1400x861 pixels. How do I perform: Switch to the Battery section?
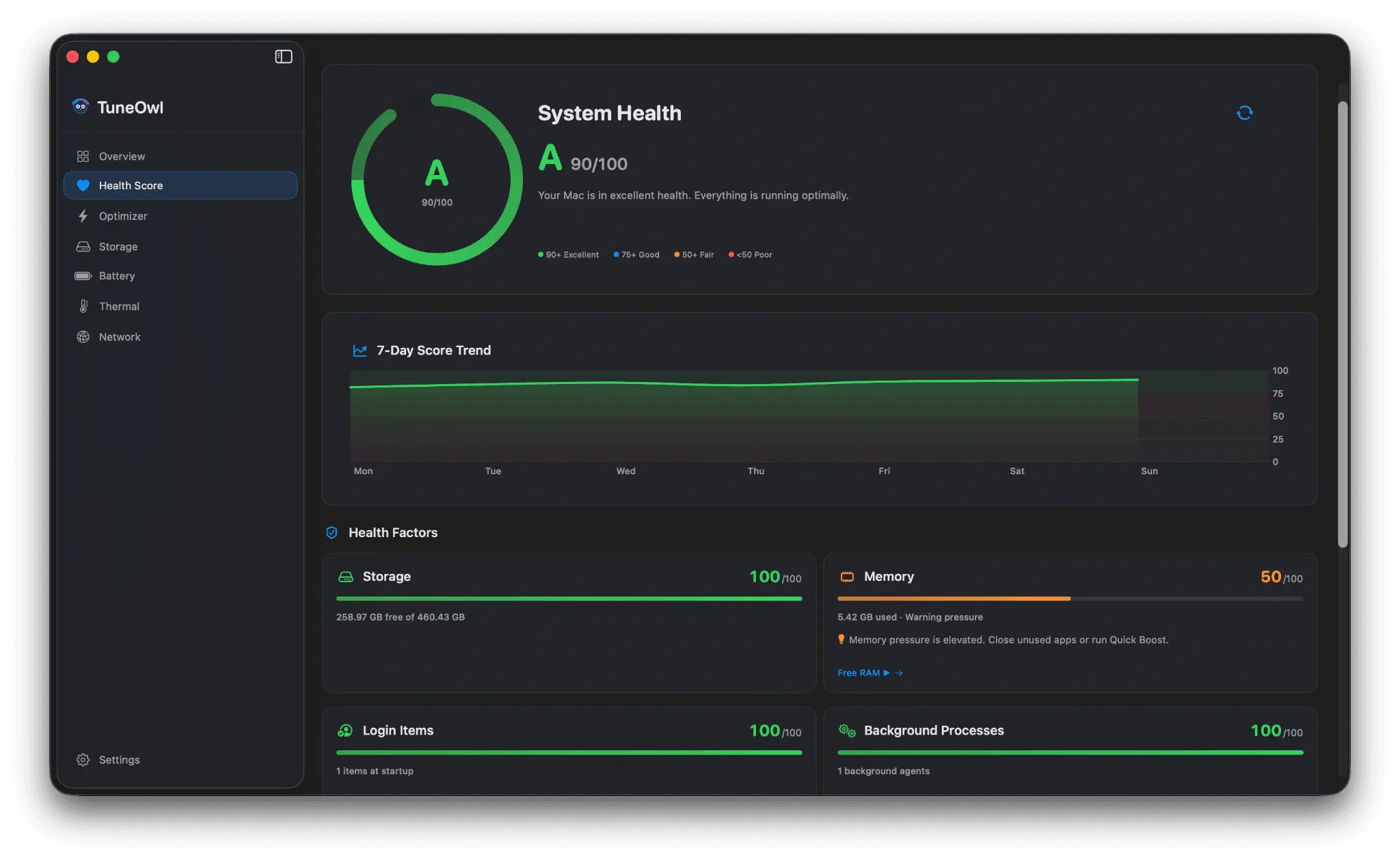click(x=180, y=276)
